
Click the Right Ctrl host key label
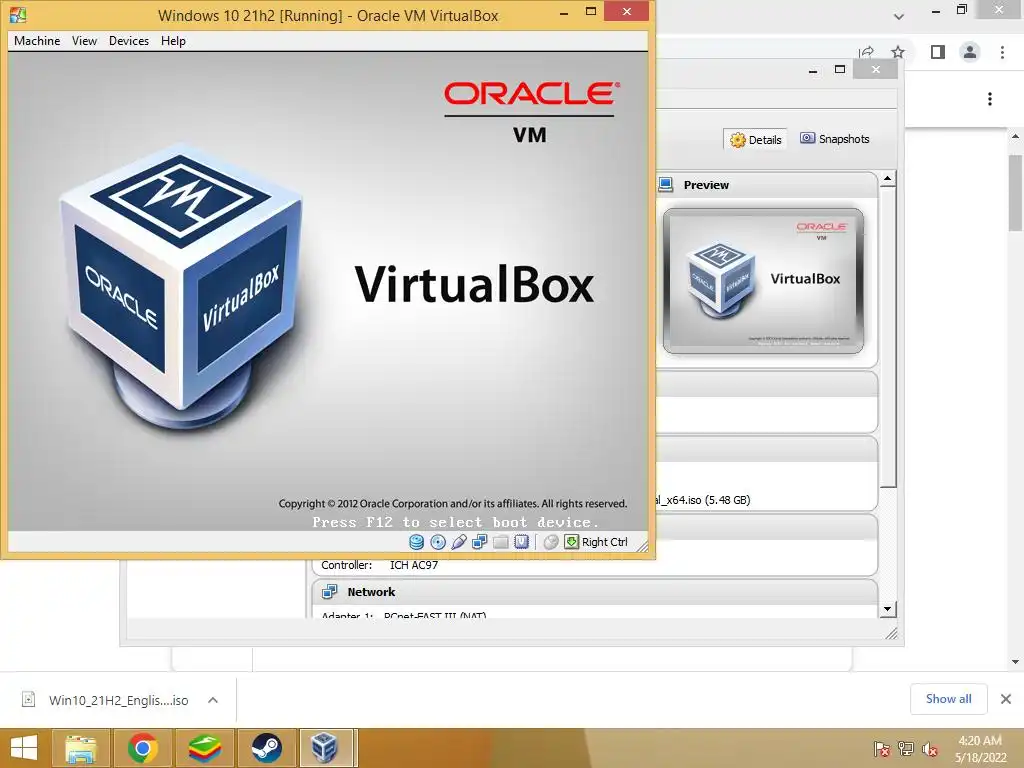[x=605, y=542]
